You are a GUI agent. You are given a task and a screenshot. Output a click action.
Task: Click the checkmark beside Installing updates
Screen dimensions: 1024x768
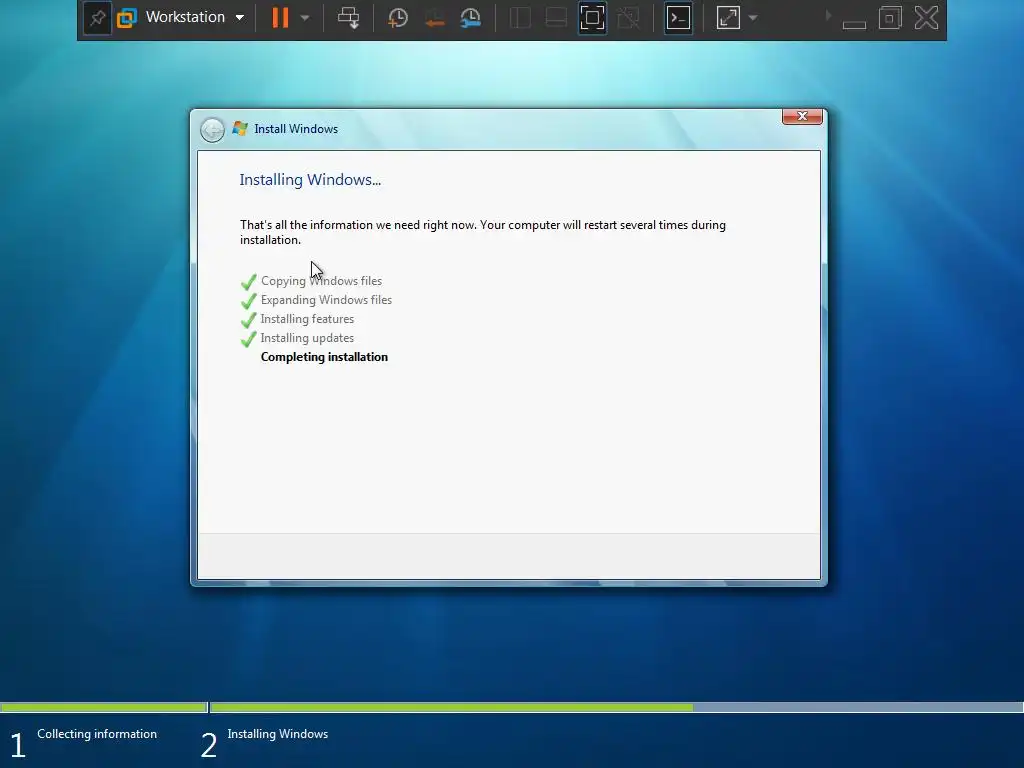(248, 338)
